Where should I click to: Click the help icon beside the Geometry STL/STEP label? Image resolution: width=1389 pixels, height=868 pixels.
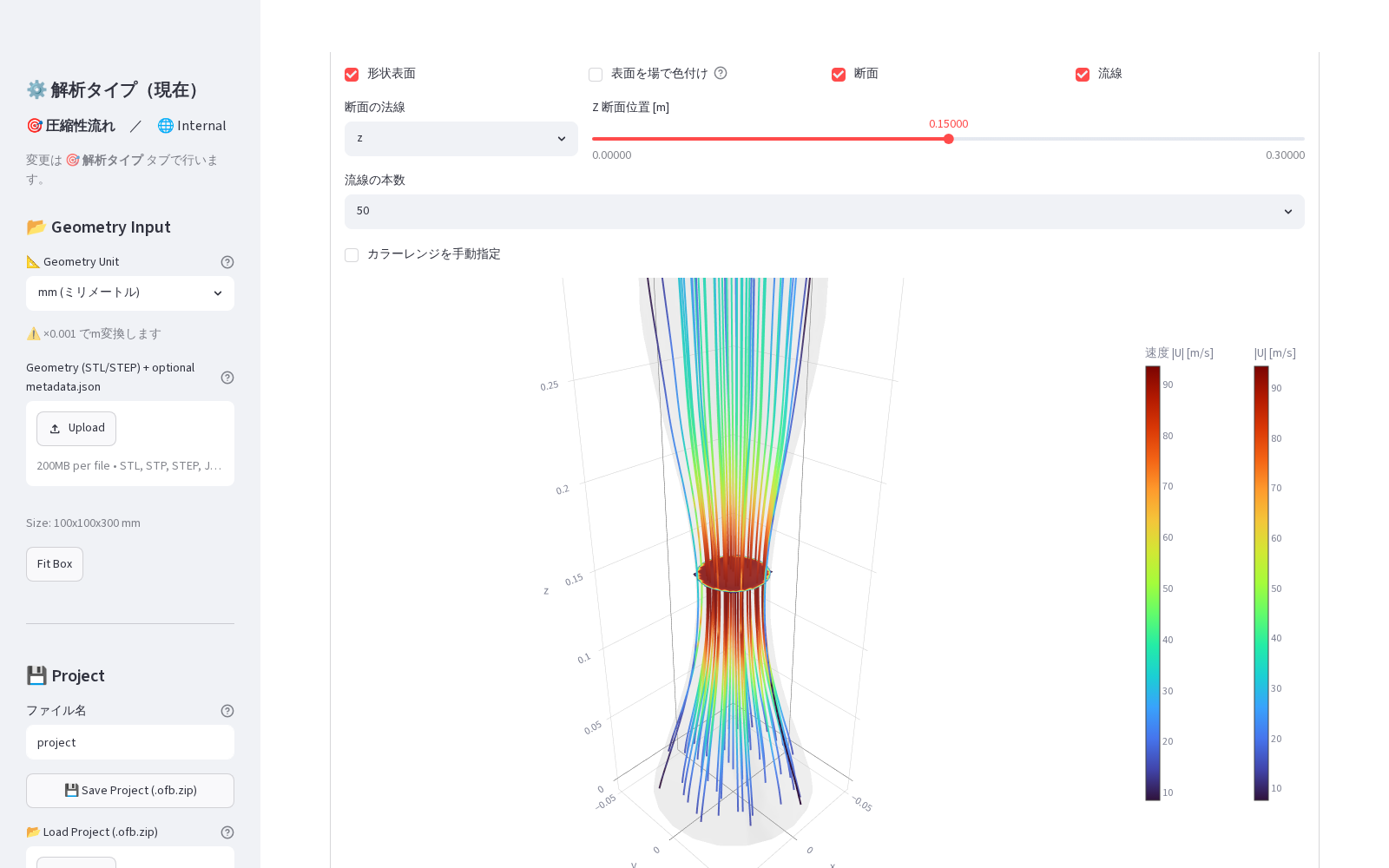pos(227,378)
